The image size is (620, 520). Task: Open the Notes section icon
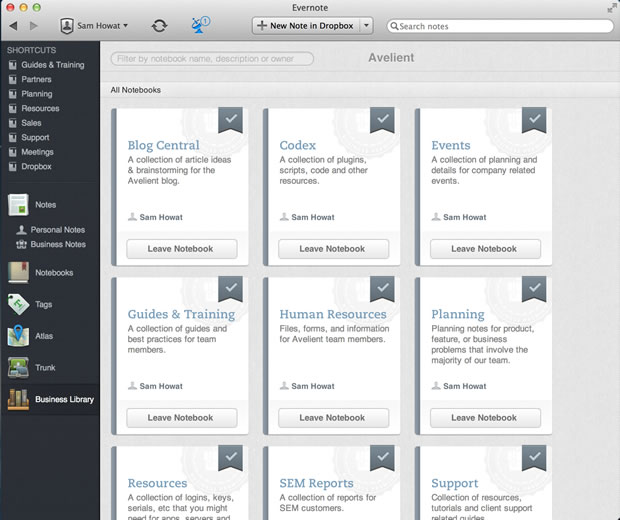(18, 205)
